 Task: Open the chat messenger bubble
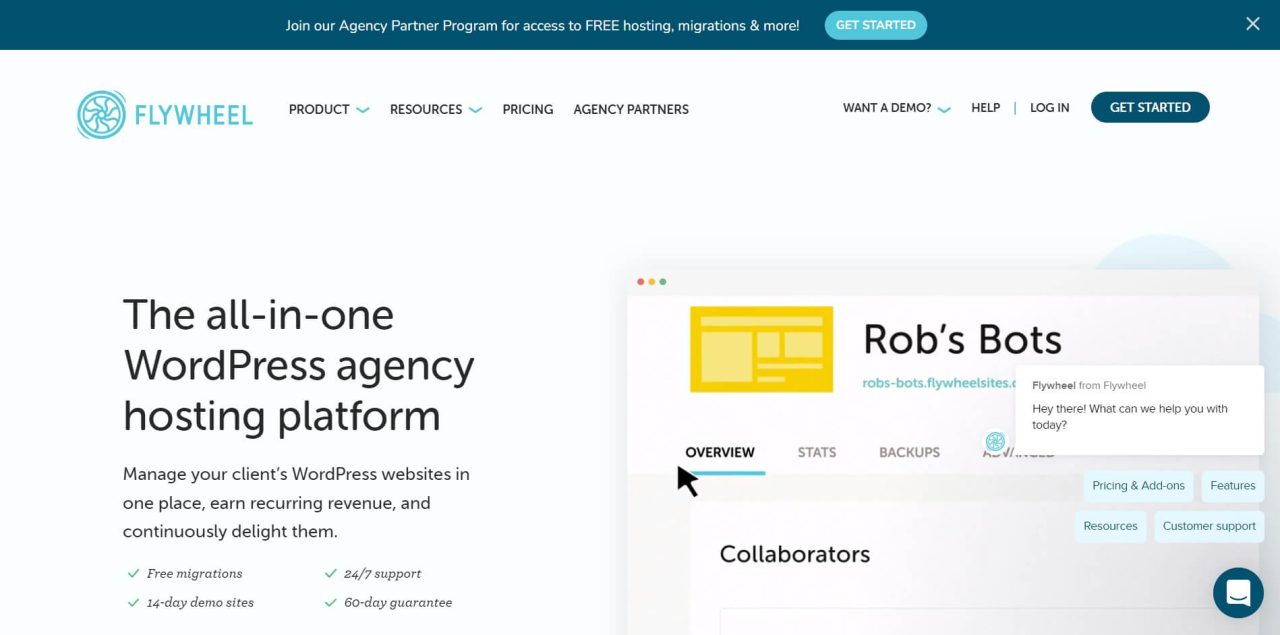pos(1238,593)
